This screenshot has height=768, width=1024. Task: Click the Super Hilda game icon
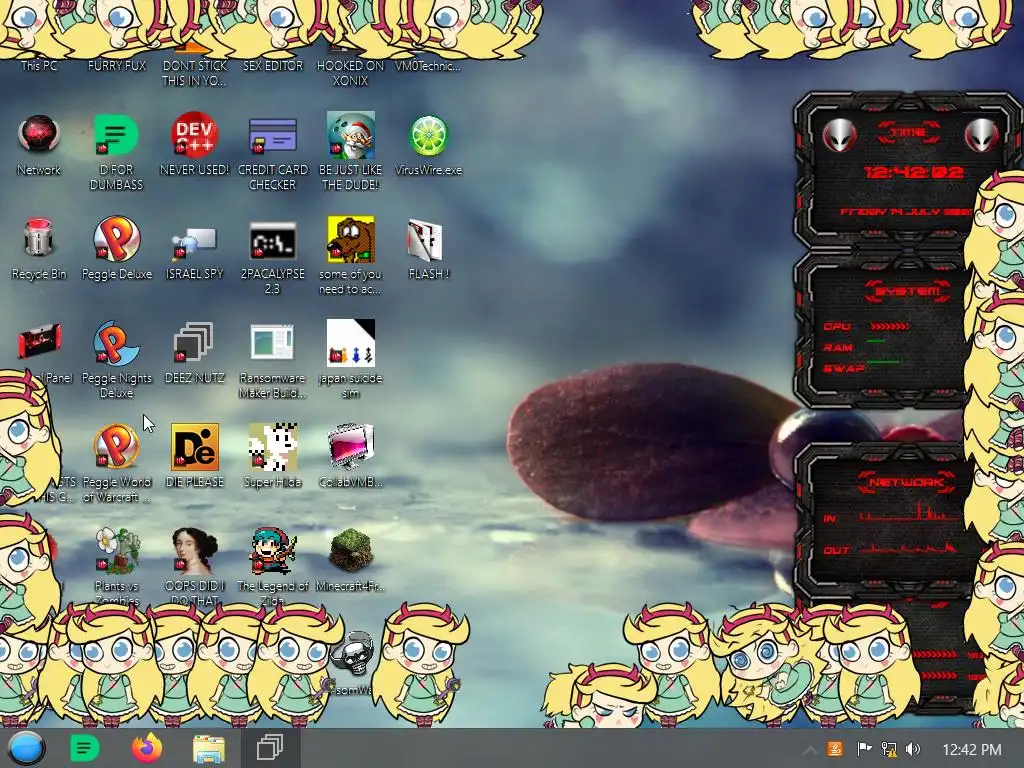coord(272,446)
